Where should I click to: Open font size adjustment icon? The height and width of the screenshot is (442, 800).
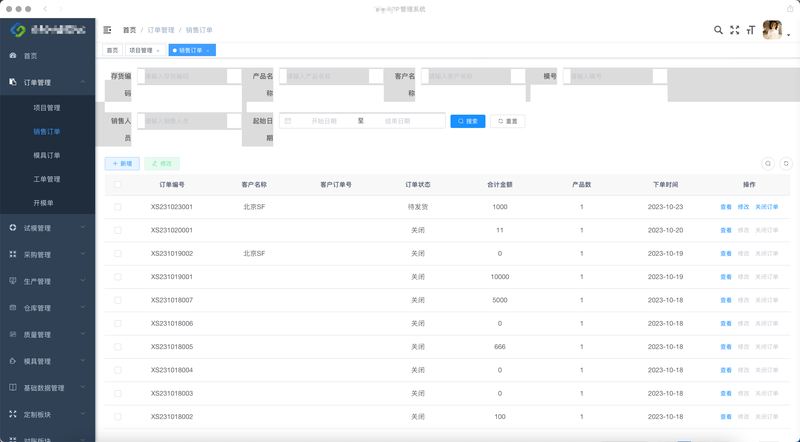coord(751,30)
